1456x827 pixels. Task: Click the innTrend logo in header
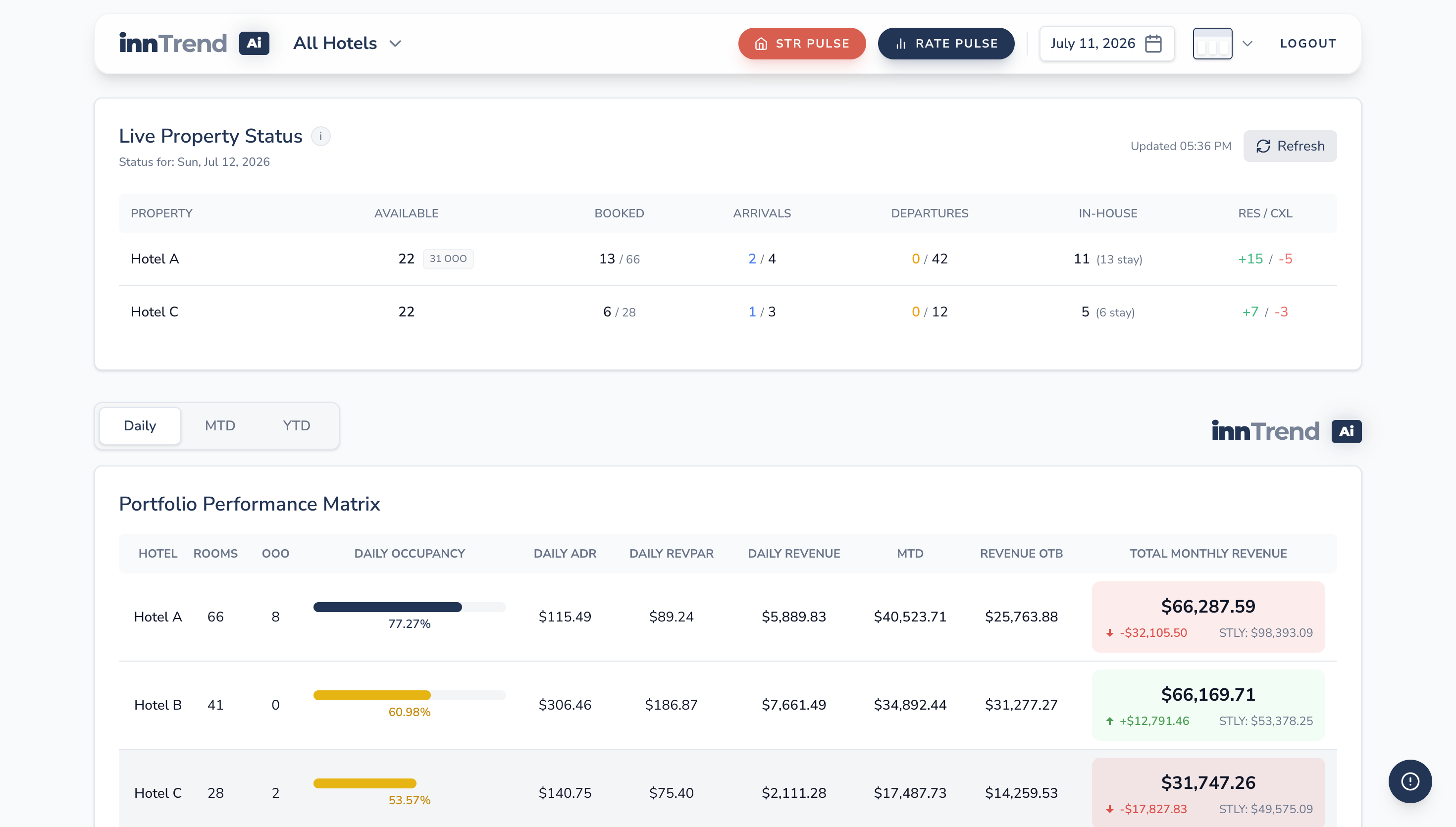(173, 43)
